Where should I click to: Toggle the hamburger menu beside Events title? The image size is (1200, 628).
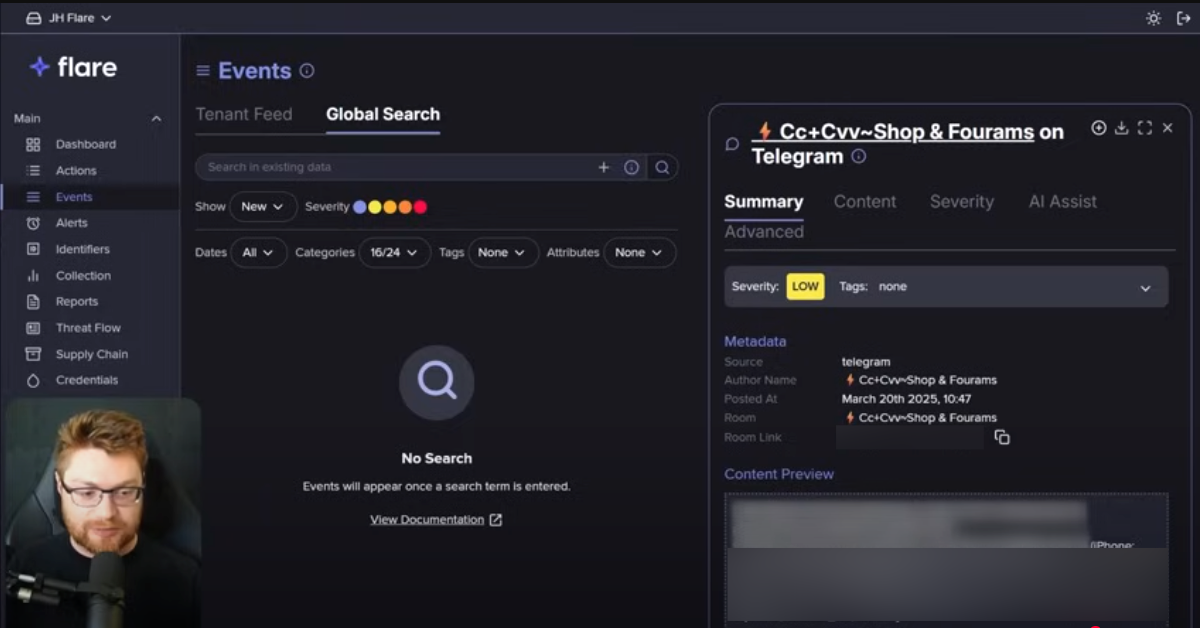pos(203,71)
